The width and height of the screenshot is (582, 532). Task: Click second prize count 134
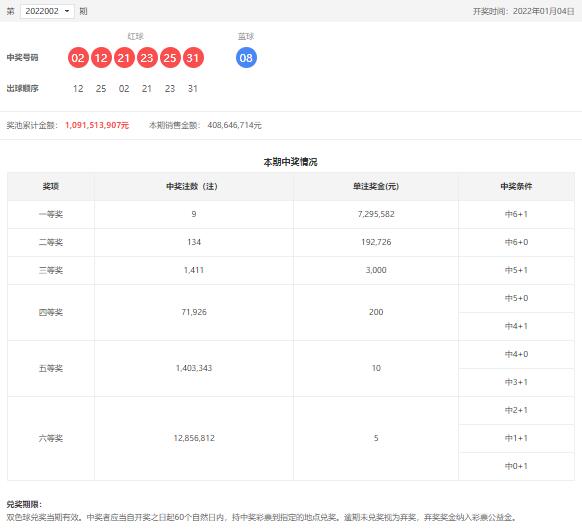[194, 242]
